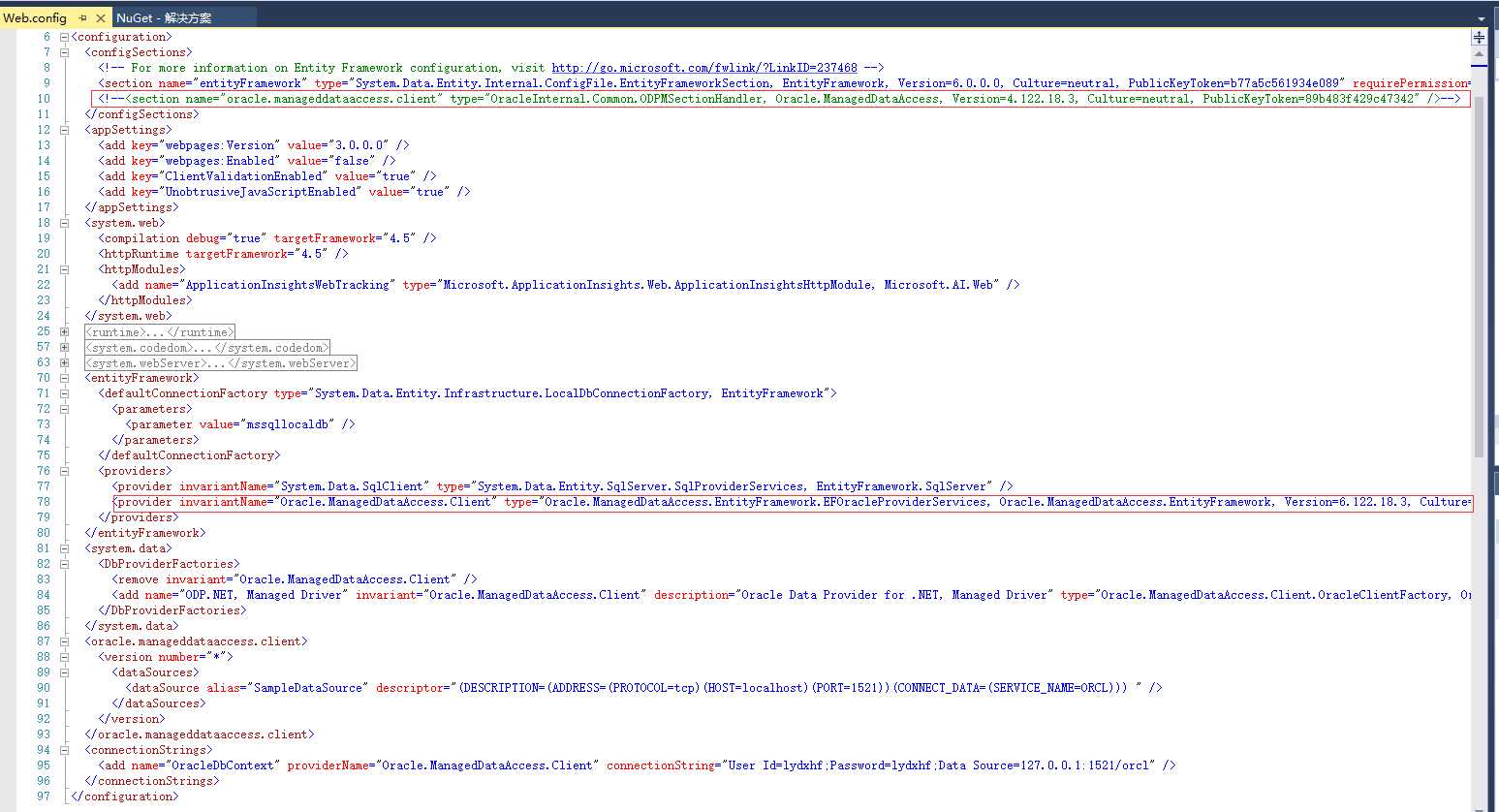Click the closing </configuration> tag
Image resolution: width=1499 pixels, height=812 pixels.
[125, 796]
